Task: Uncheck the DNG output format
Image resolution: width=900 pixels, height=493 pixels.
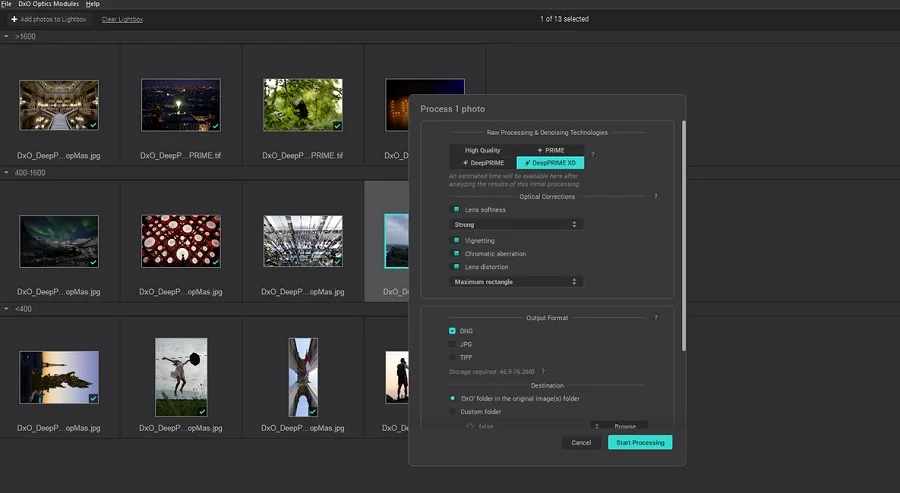Action: pyautogui.click(x=452, y=331)
